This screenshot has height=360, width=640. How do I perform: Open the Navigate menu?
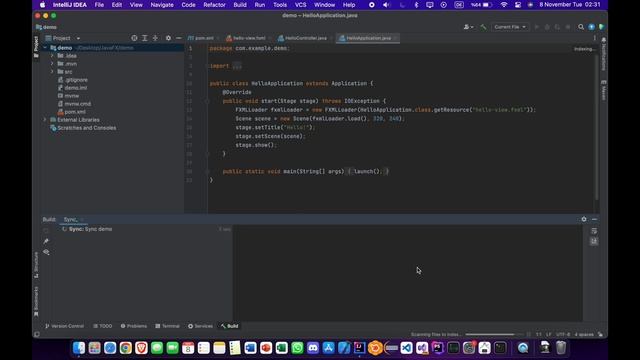pyautogui.click(x=162, y=5)
